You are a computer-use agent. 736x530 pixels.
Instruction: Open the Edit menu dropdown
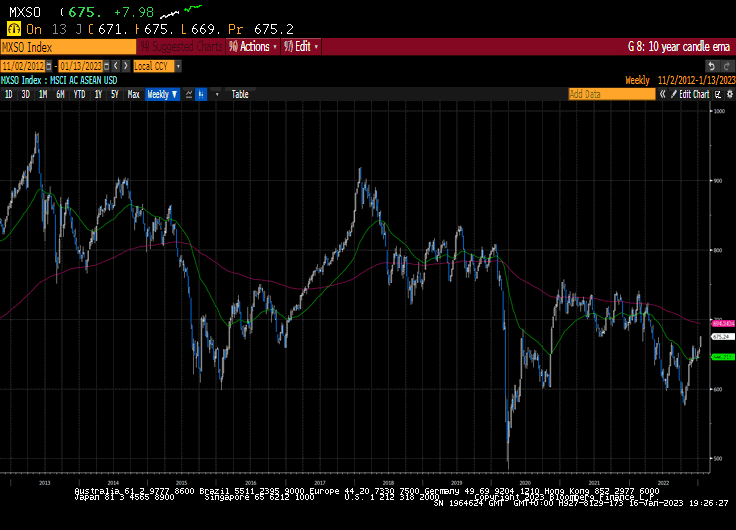click(301, 46)
